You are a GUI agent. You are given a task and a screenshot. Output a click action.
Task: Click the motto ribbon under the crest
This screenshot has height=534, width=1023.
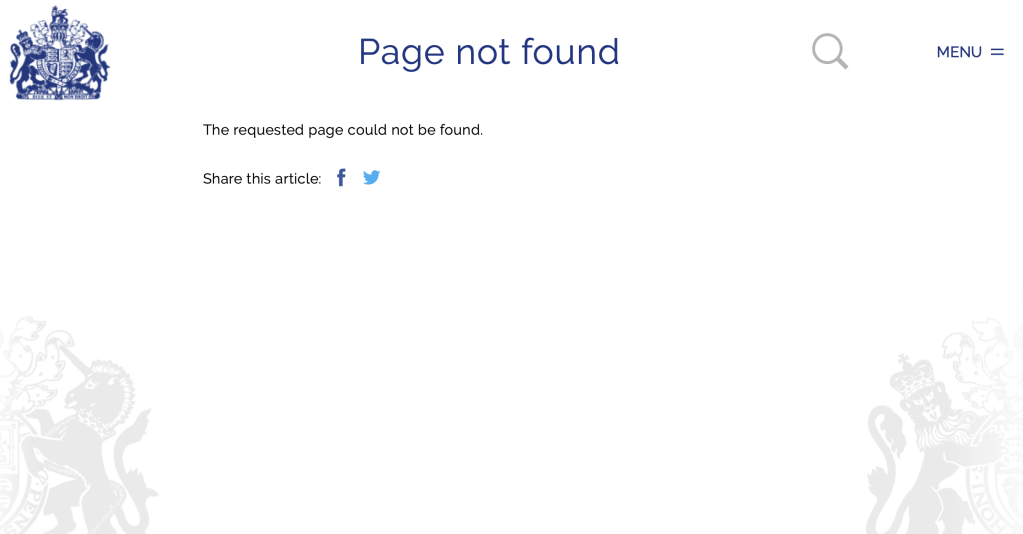tap(59, 95)
